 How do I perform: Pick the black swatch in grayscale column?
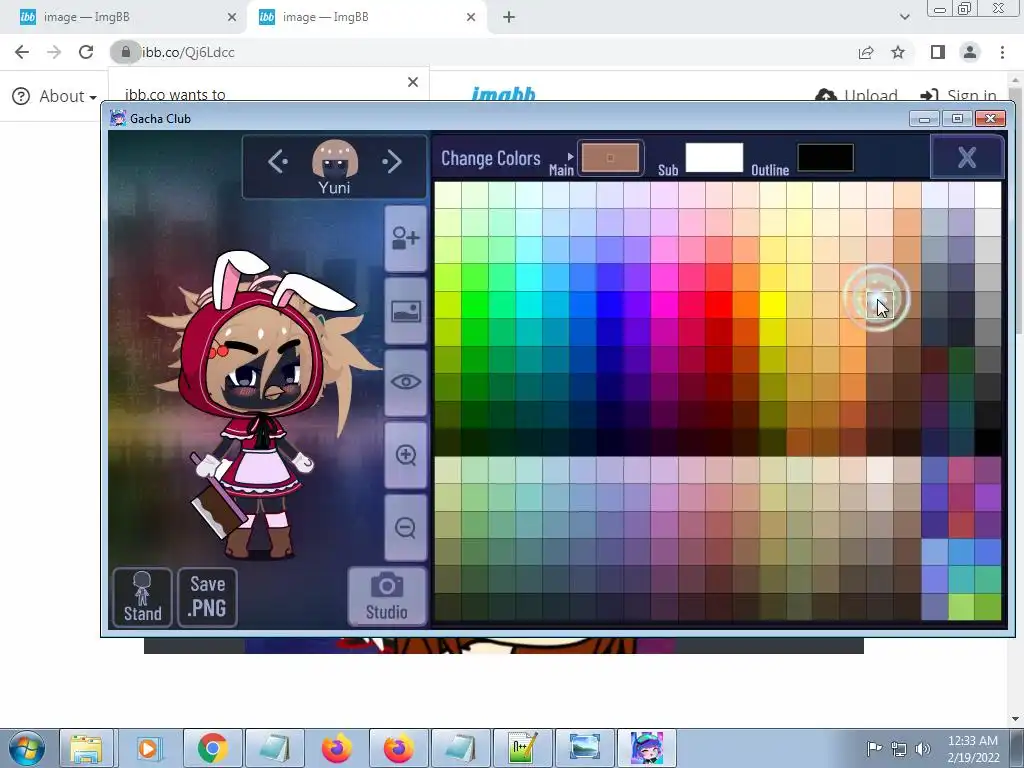point(988,442)
